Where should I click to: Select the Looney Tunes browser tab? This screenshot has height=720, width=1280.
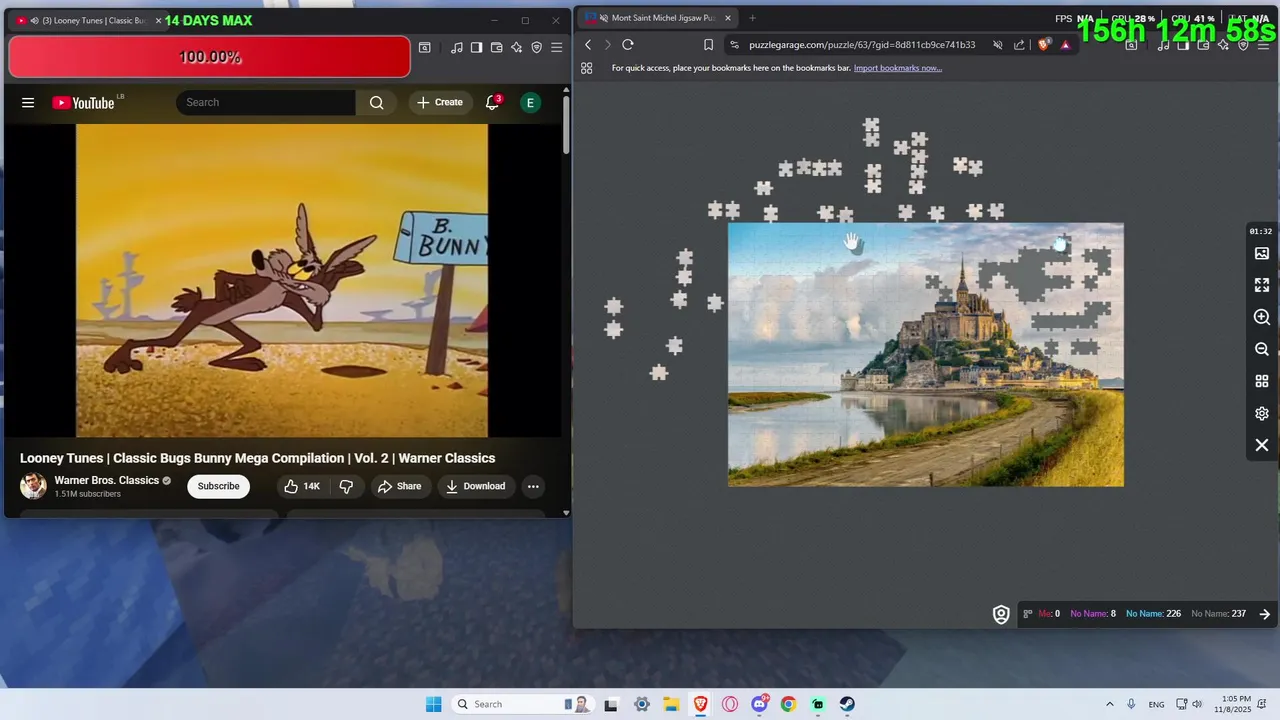click(x=88, y=20)
